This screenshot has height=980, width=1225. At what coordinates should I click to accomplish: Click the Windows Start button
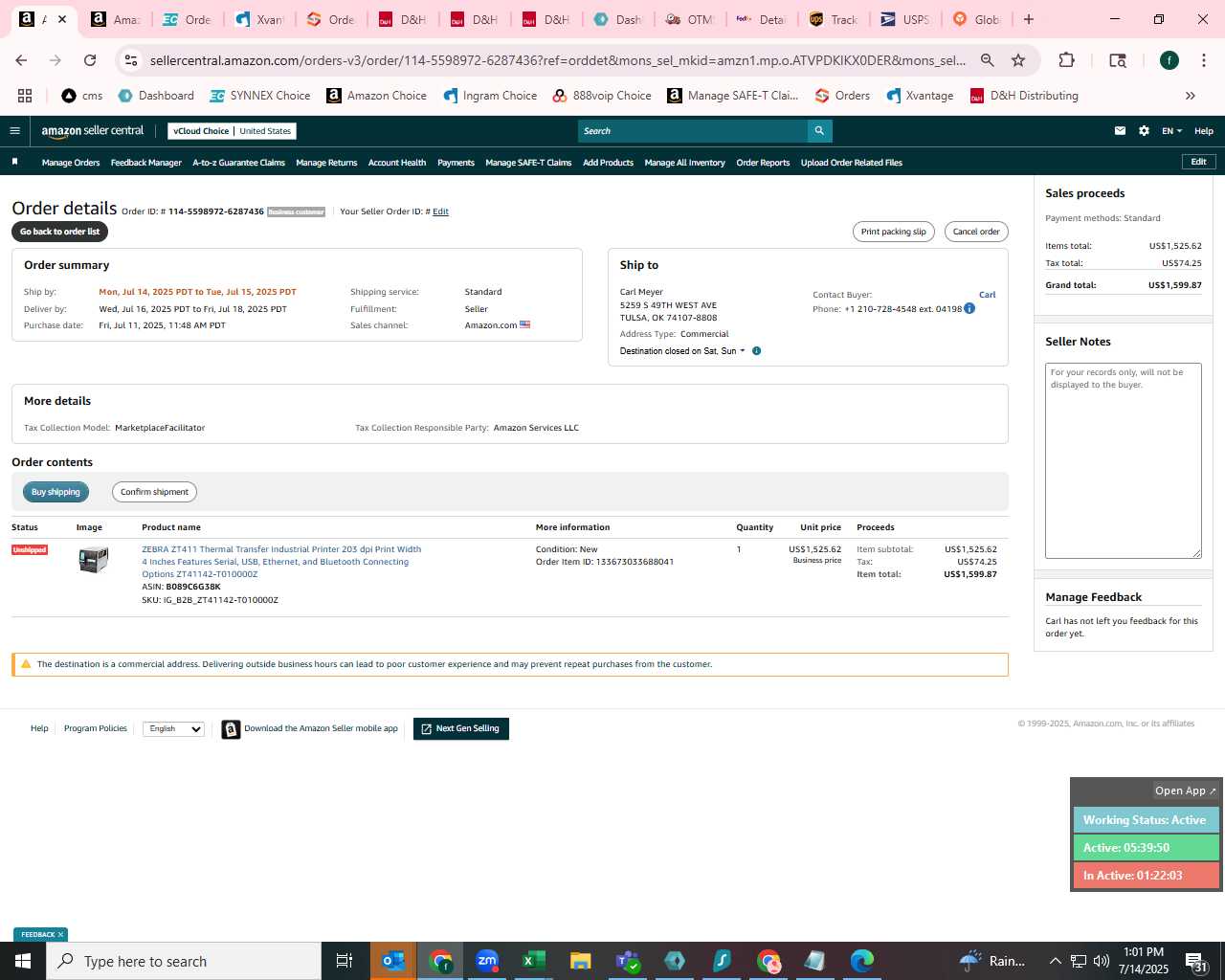[23, 961]
